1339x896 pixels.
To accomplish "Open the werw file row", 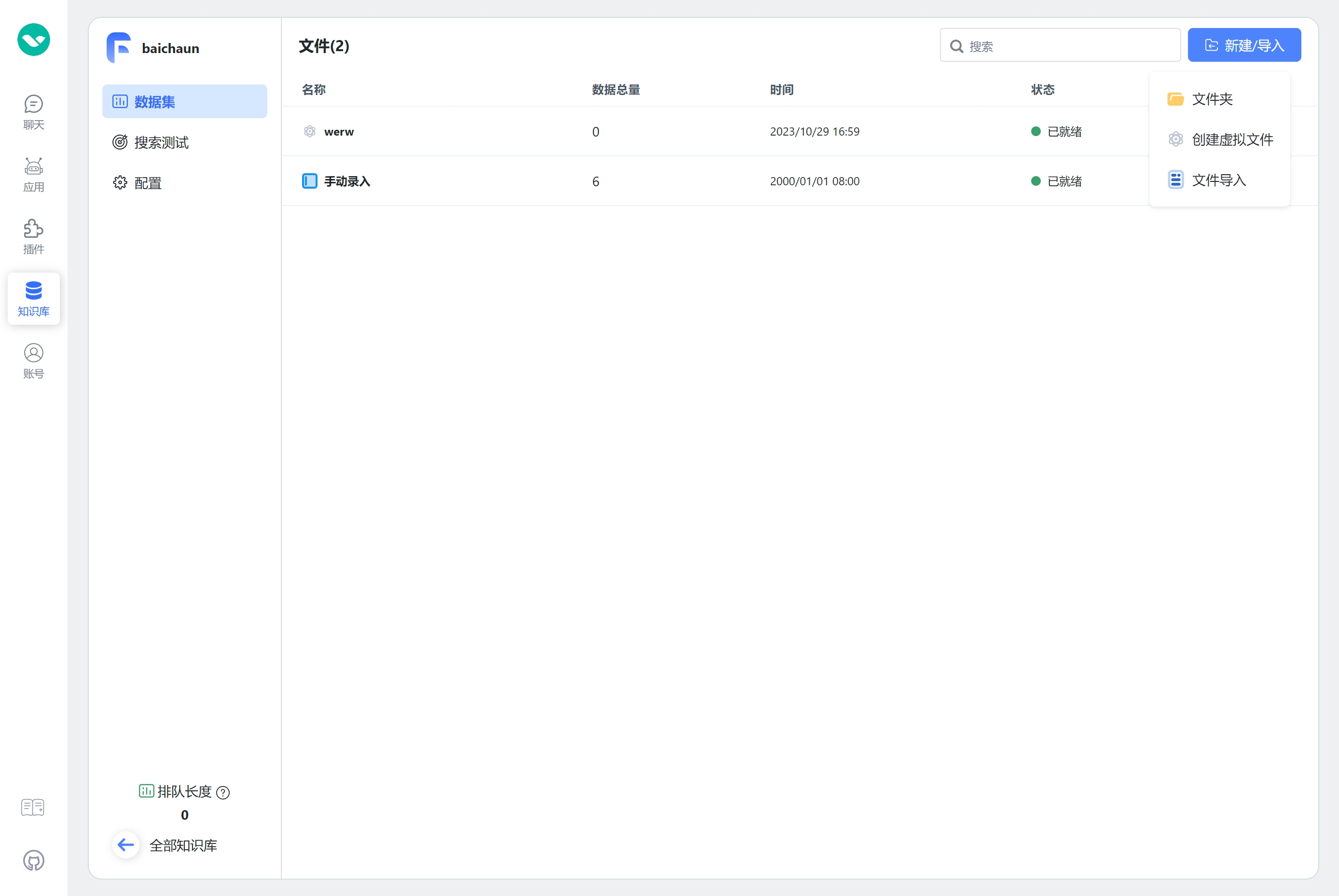I will [339, 132].
